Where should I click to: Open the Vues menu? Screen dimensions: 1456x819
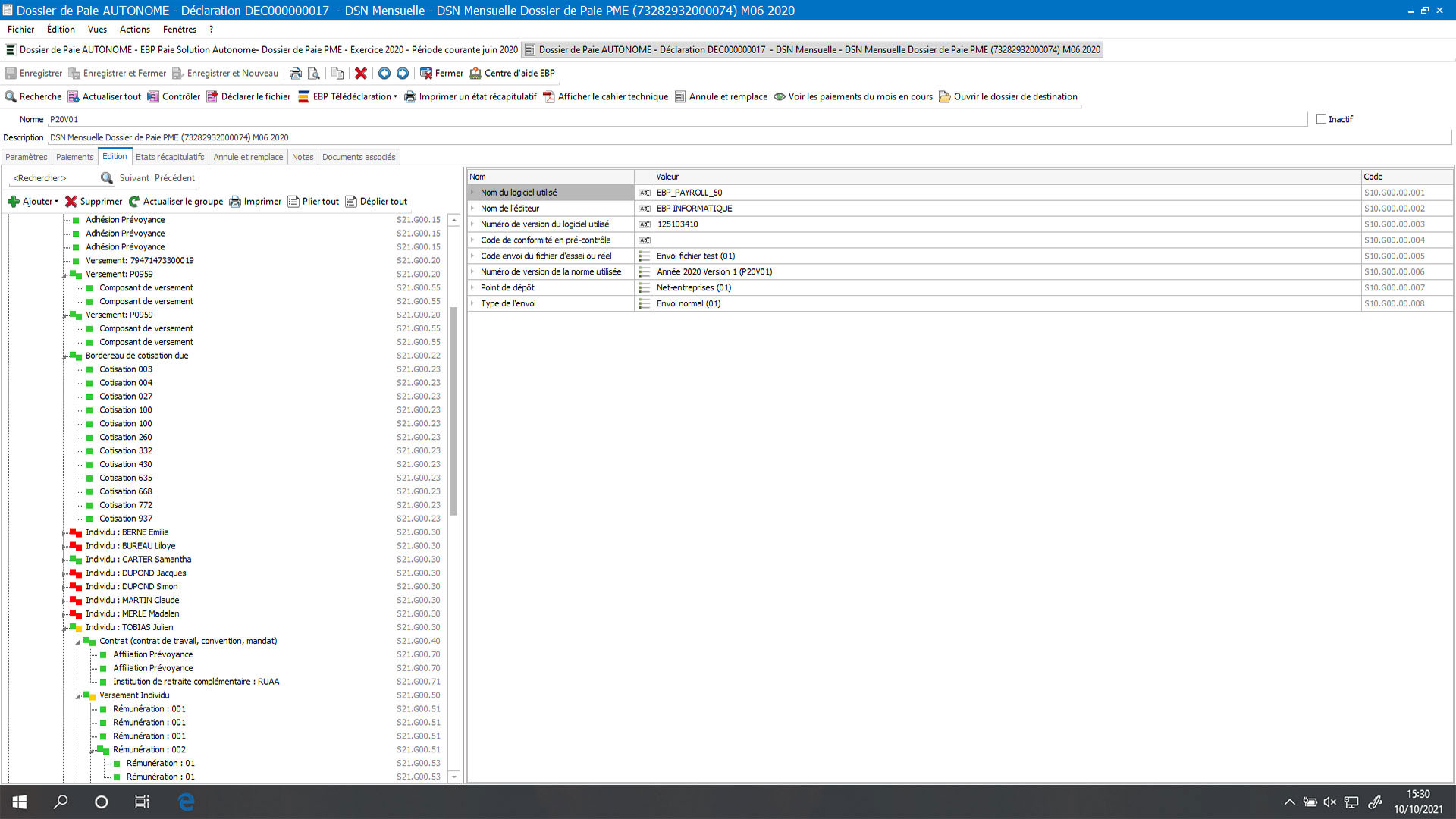97,29
